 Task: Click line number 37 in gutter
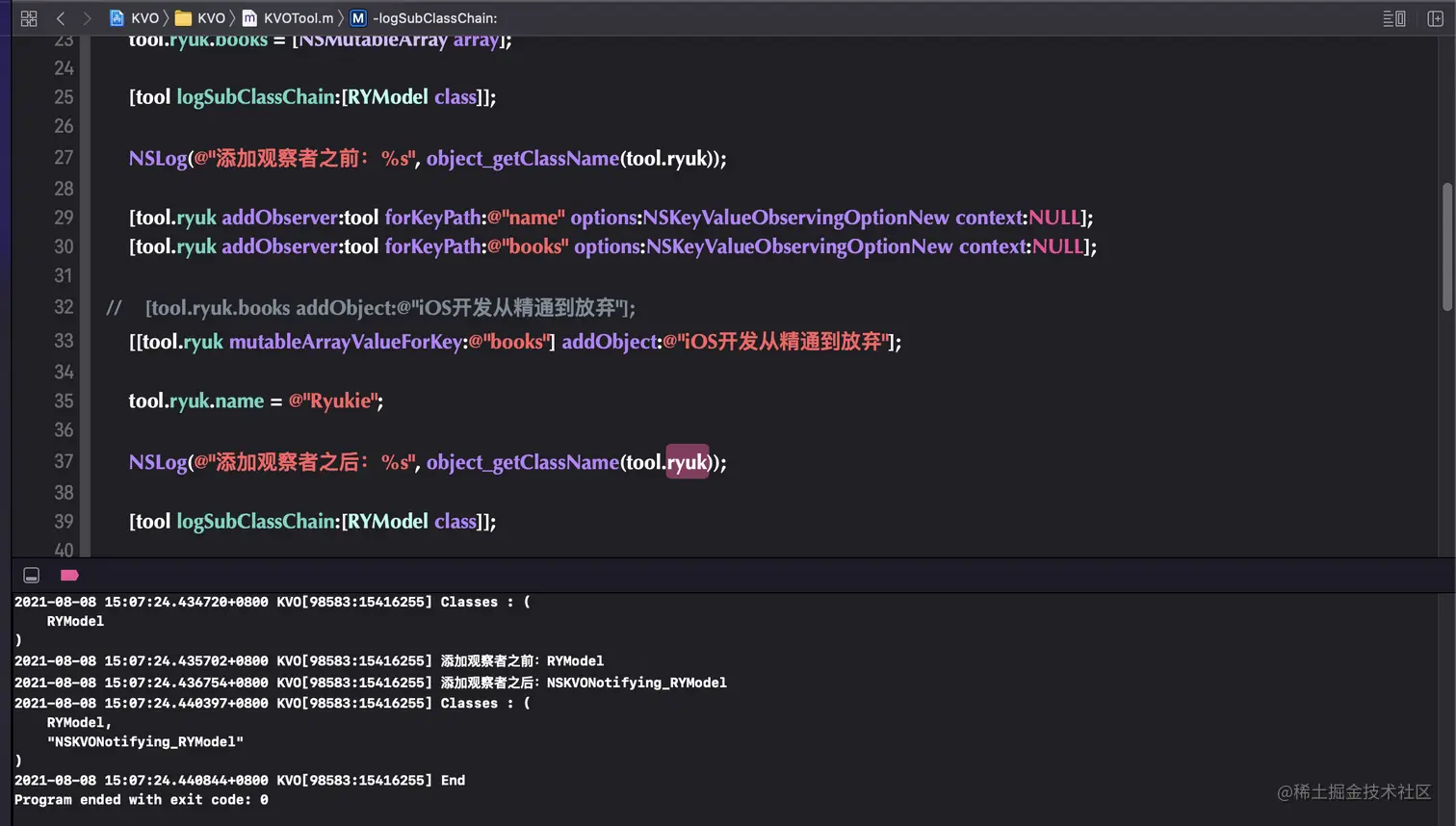(64, 461)
